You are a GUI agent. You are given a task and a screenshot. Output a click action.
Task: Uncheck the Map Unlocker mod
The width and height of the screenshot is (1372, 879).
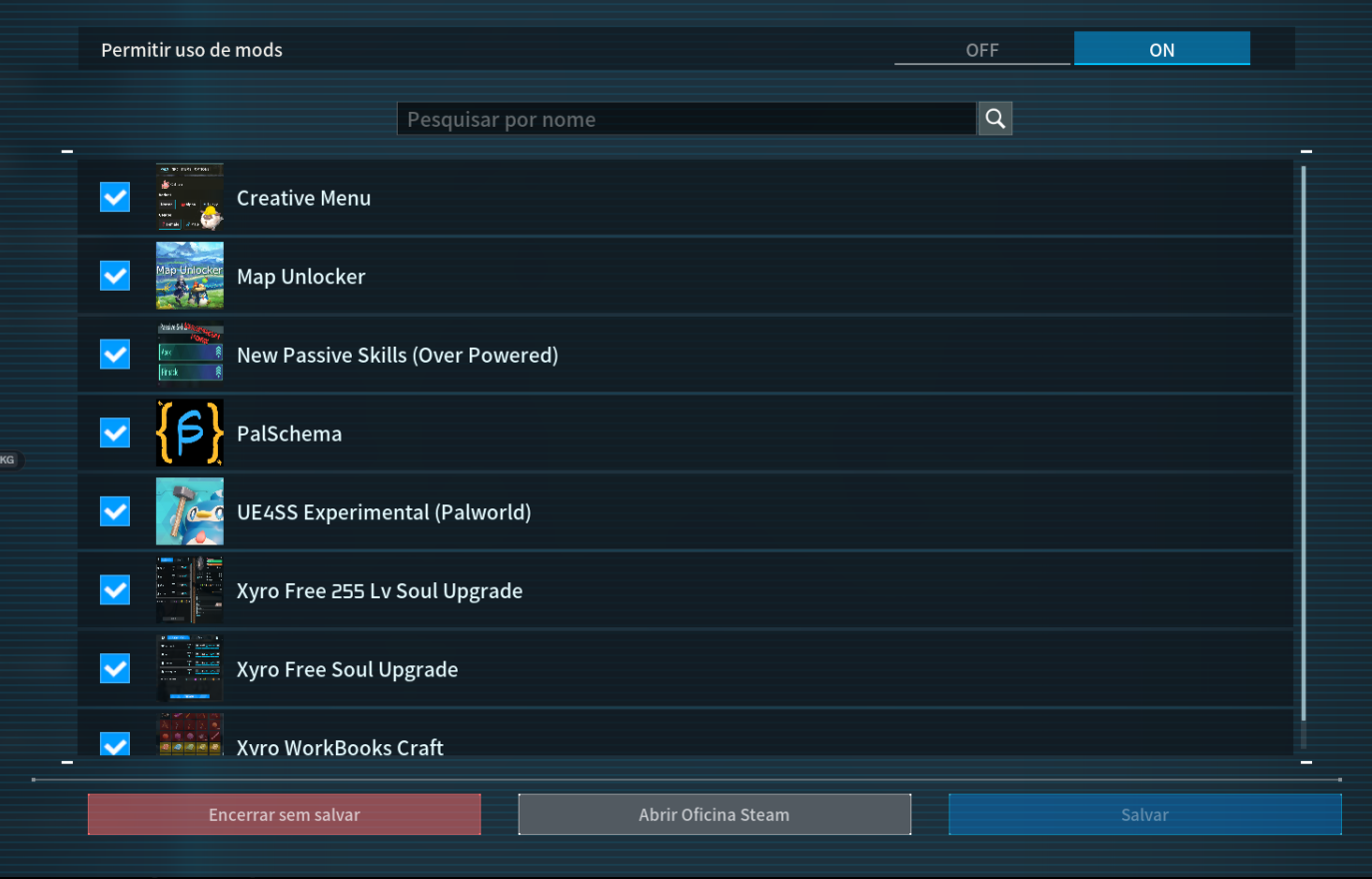coord(114,276)
